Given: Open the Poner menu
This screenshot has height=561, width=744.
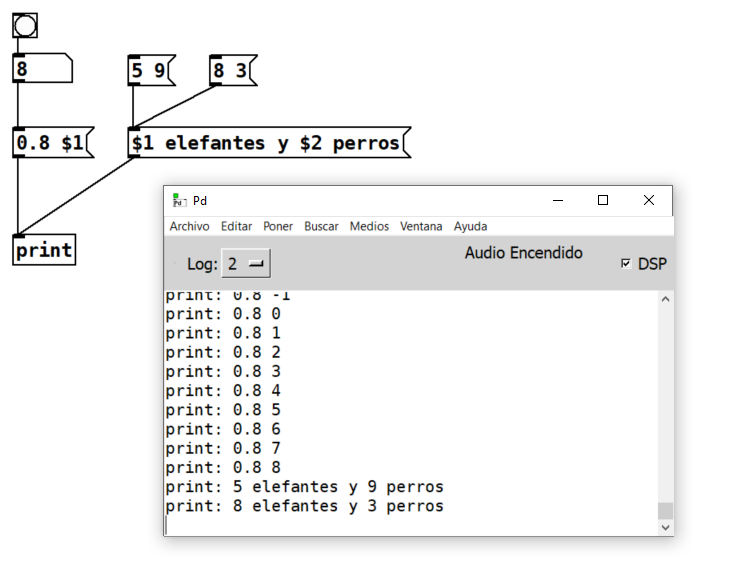Looking at the screenshot, I should (x=278, y=226).
